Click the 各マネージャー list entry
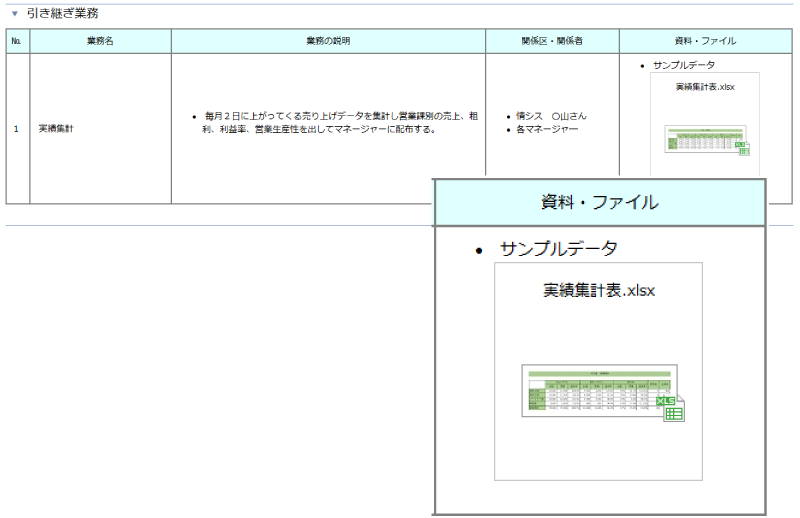The image size is (800, 518). click(547, 130)
